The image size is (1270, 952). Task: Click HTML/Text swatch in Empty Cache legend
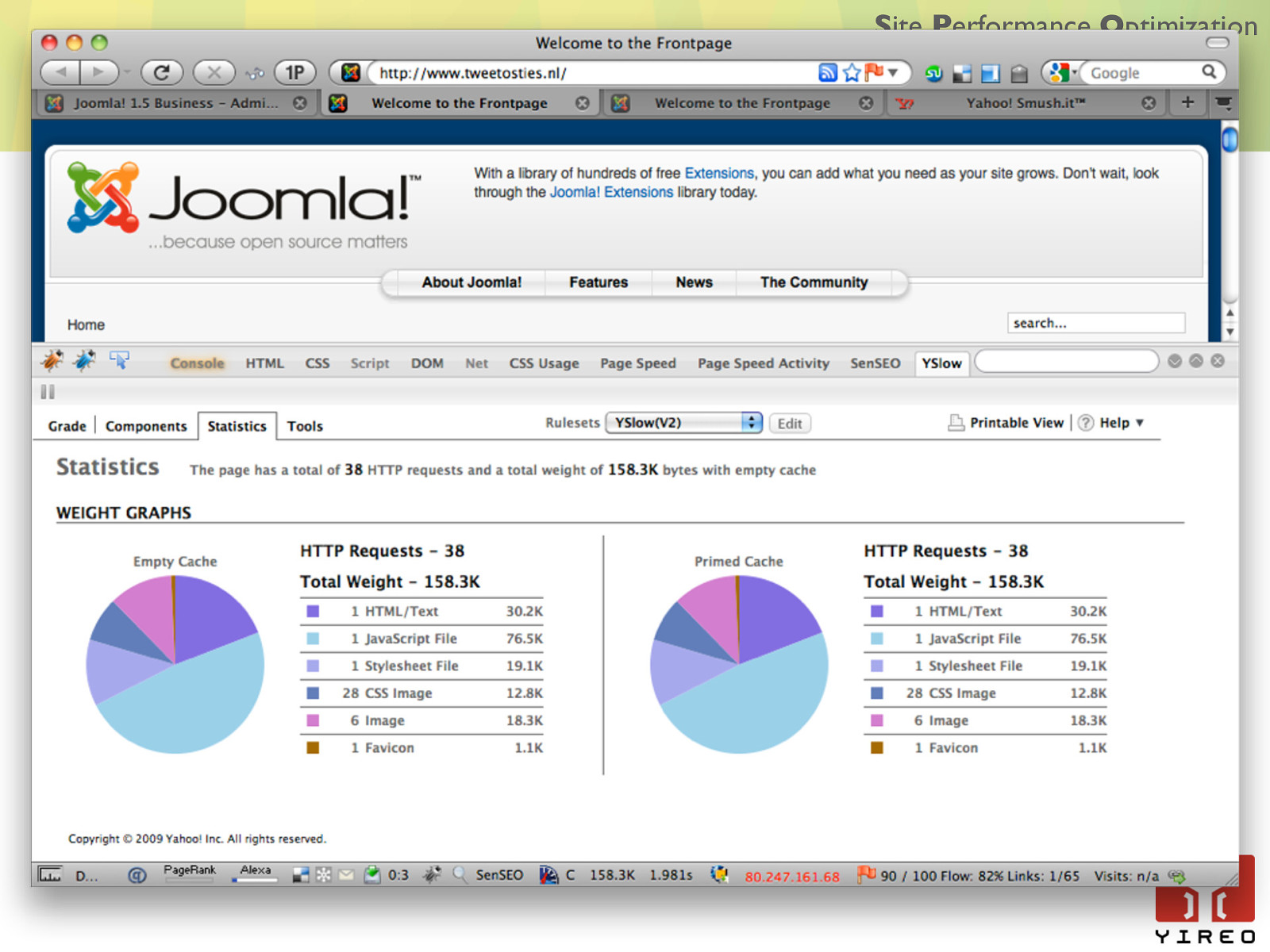tap(313, 612)
